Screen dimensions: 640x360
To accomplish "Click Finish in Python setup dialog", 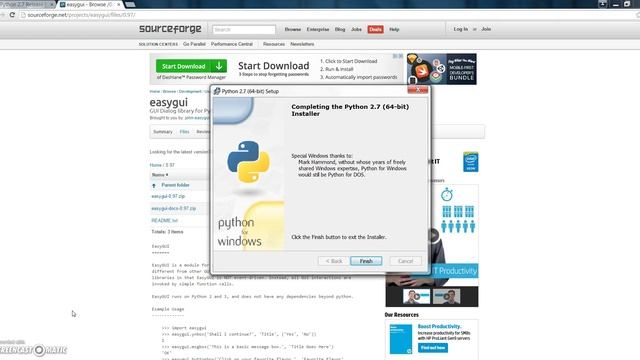I will [x=366, y=261].
